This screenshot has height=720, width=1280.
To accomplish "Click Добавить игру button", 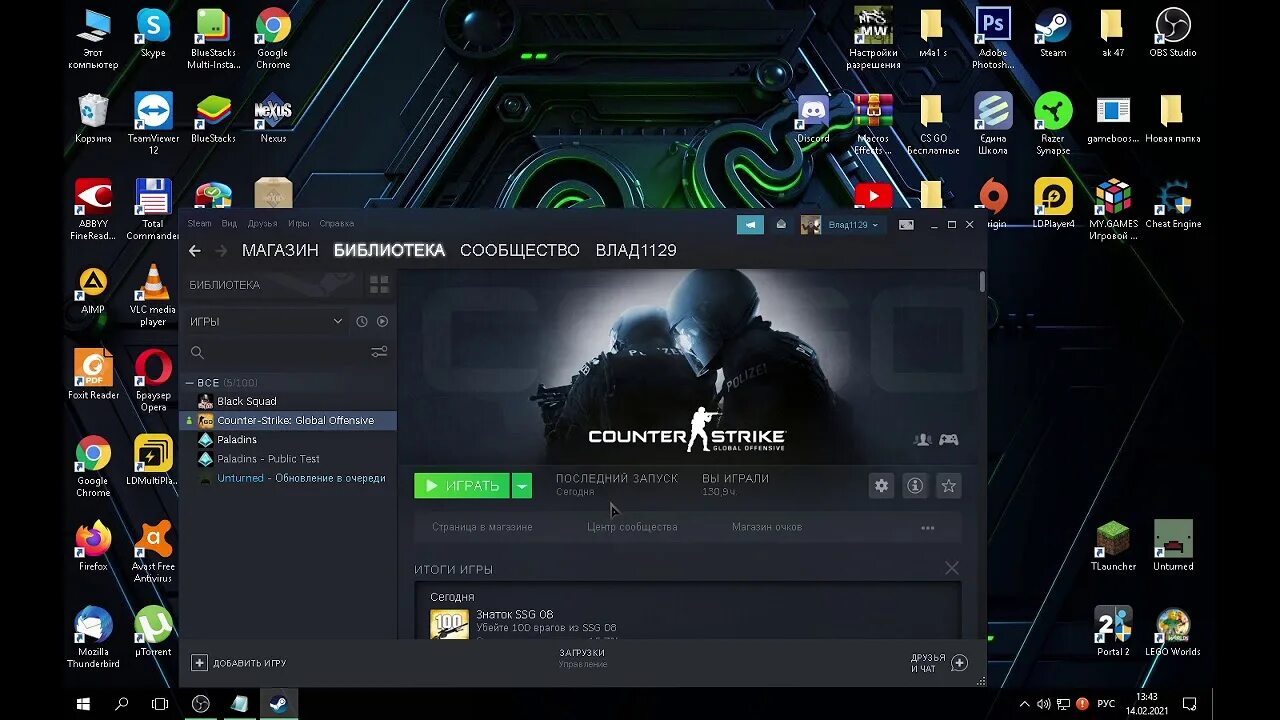I will pyautogui.click(x=239, y=663).
